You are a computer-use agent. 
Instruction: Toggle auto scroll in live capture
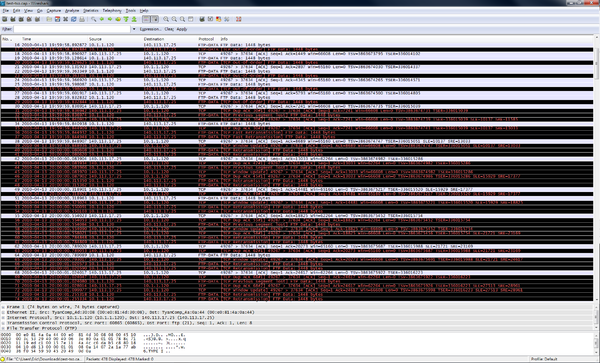(x=155, y=19)
